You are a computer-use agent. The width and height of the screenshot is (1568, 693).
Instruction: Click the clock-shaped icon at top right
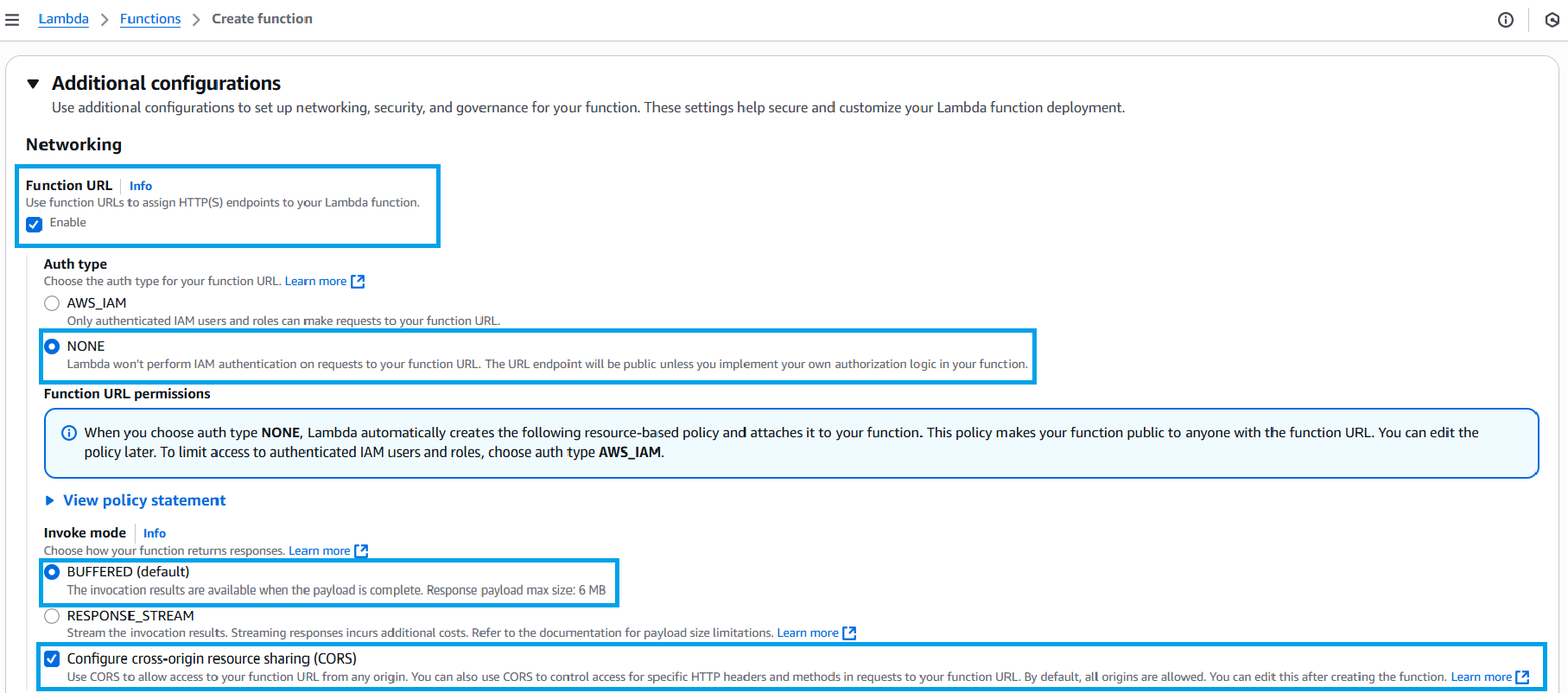[1552, 20]
